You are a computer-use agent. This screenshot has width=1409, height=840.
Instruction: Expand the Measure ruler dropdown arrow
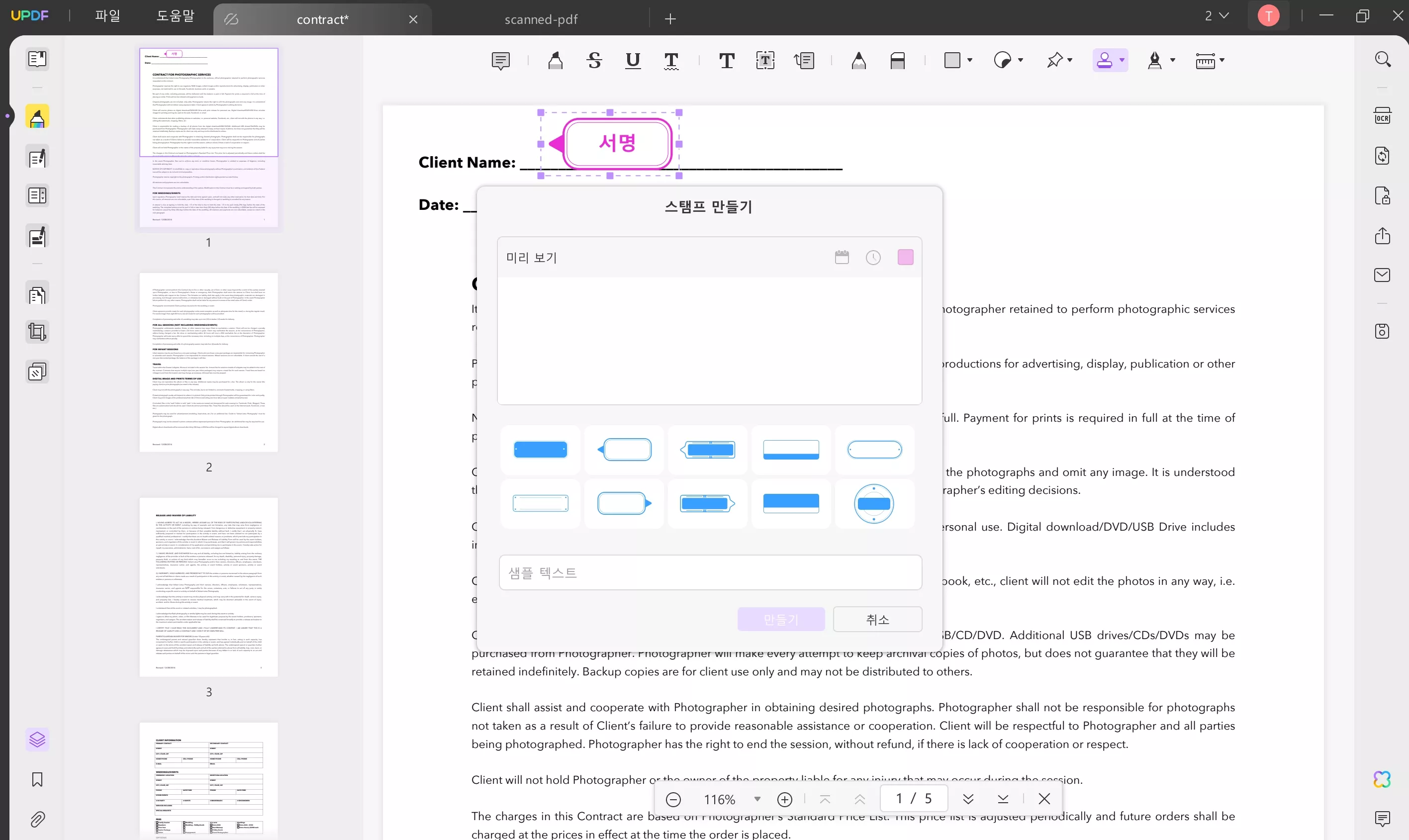pos(1222,60)
